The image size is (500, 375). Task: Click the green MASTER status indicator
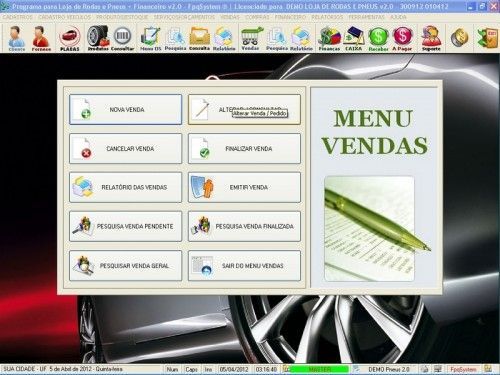pos(319,369)
